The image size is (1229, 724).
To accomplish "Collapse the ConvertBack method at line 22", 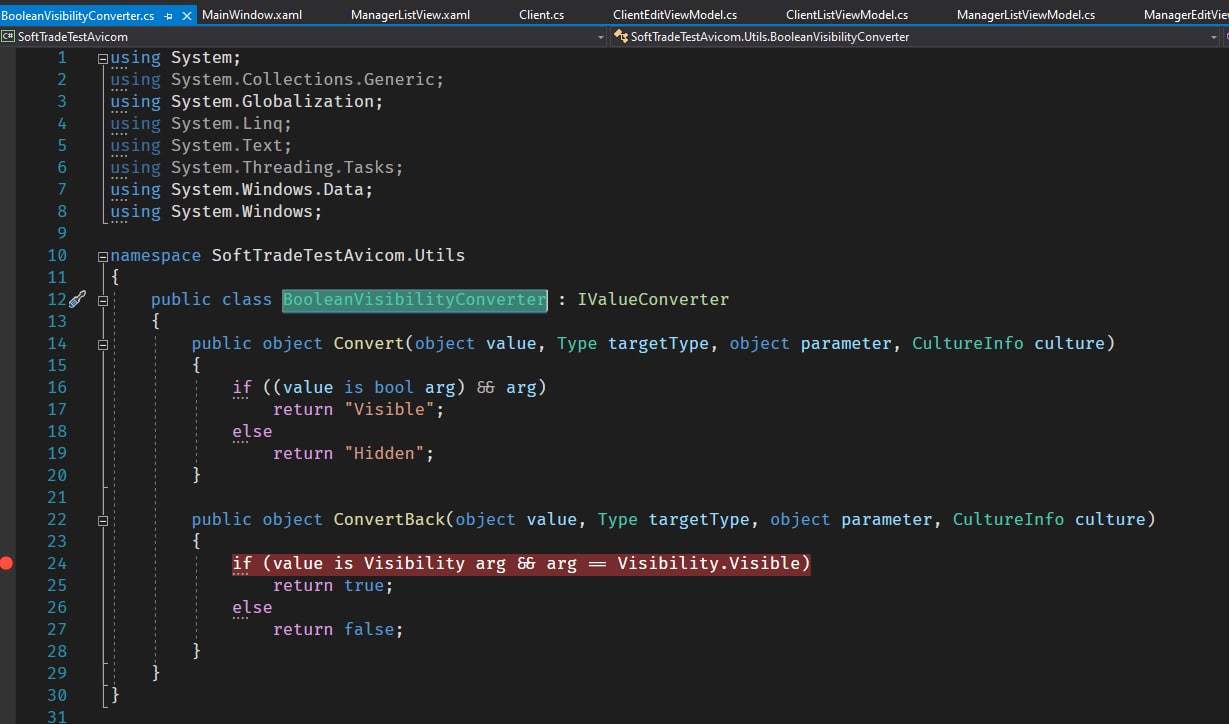I will tap(103, 520).
